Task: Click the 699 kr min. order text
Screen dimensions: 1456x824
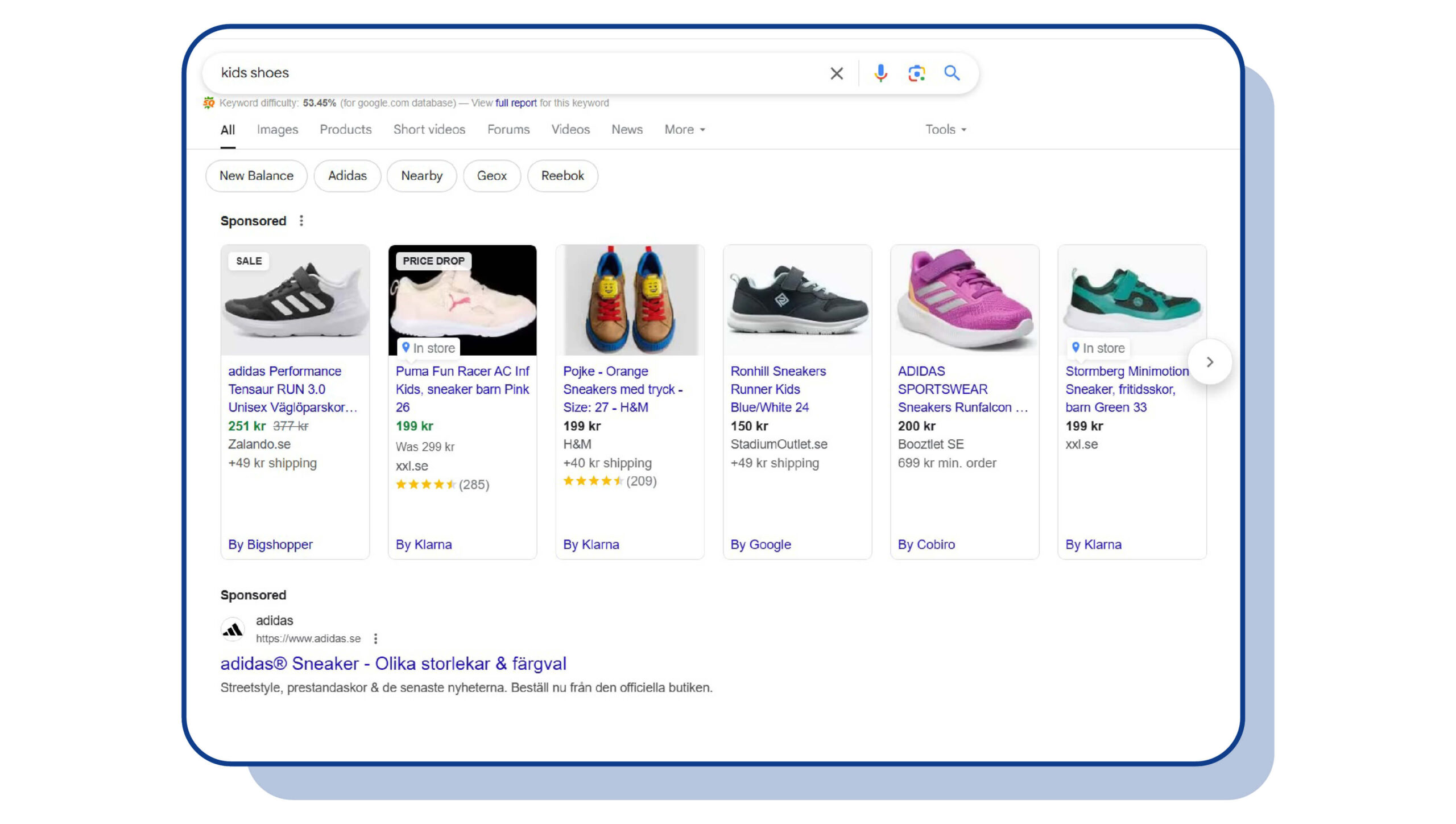Action: click(x=947, y=463)
